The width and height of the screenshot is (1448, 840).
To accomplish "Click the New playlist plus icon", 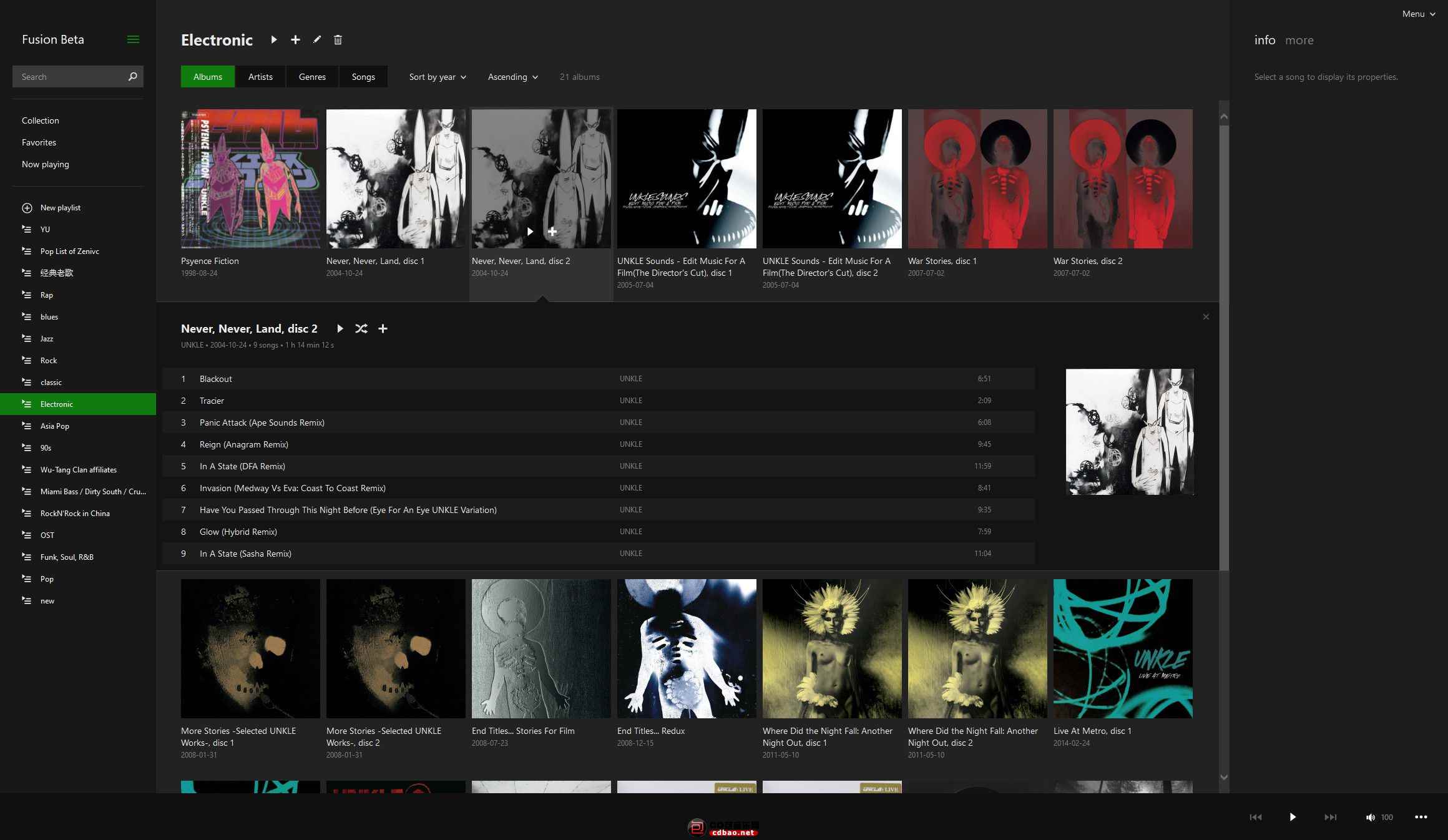I will tap(27, 207).
